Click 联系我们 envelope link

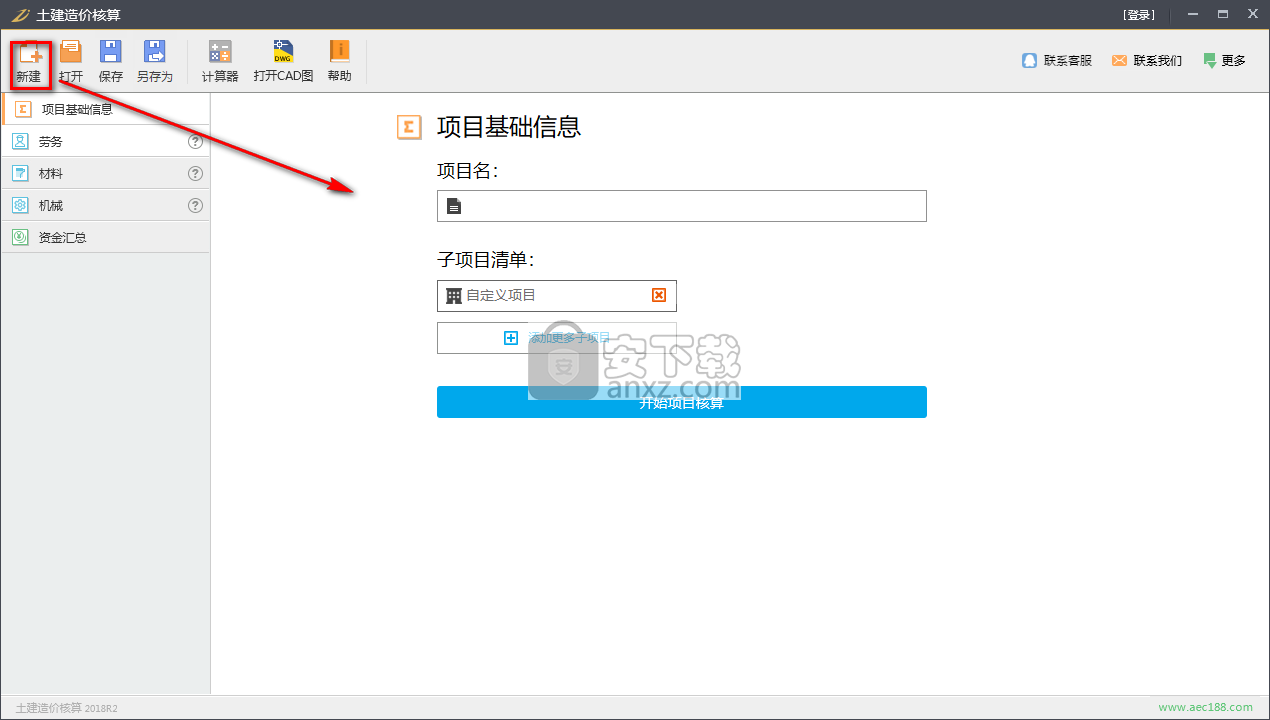1146,61
